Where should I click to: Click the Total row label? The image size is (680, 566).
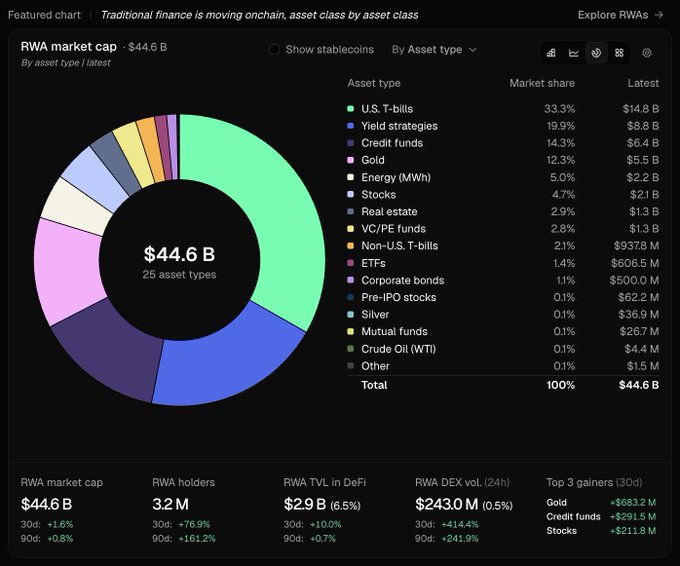click(x=374, y=385)
